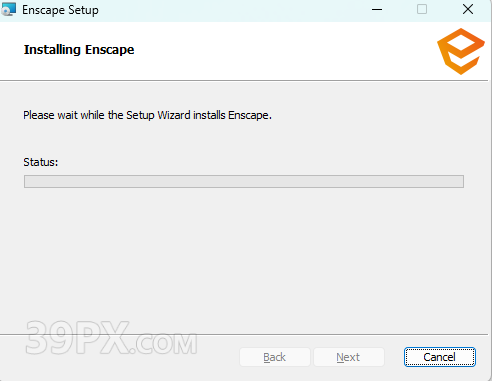Minimize the Enscape Setup window
Screen dimensions: 492x381
click(377, 9)
